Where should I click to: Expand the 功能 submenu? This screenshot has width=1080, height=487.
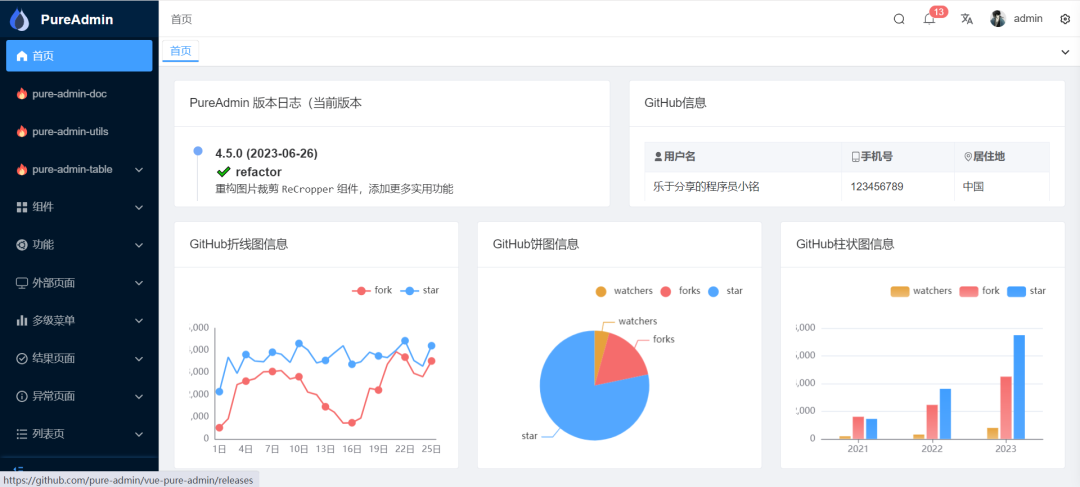click(x=139, y=245)
